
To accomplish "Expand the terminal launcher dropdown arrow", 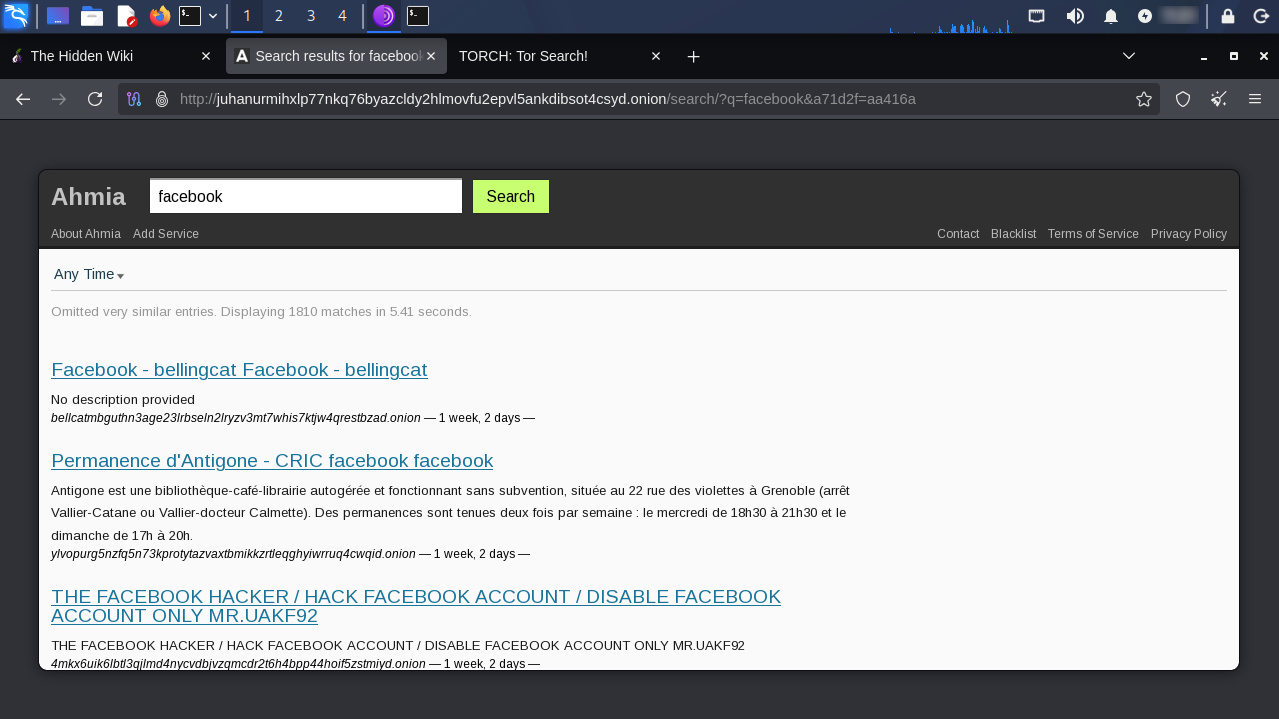I will (213, 16).
